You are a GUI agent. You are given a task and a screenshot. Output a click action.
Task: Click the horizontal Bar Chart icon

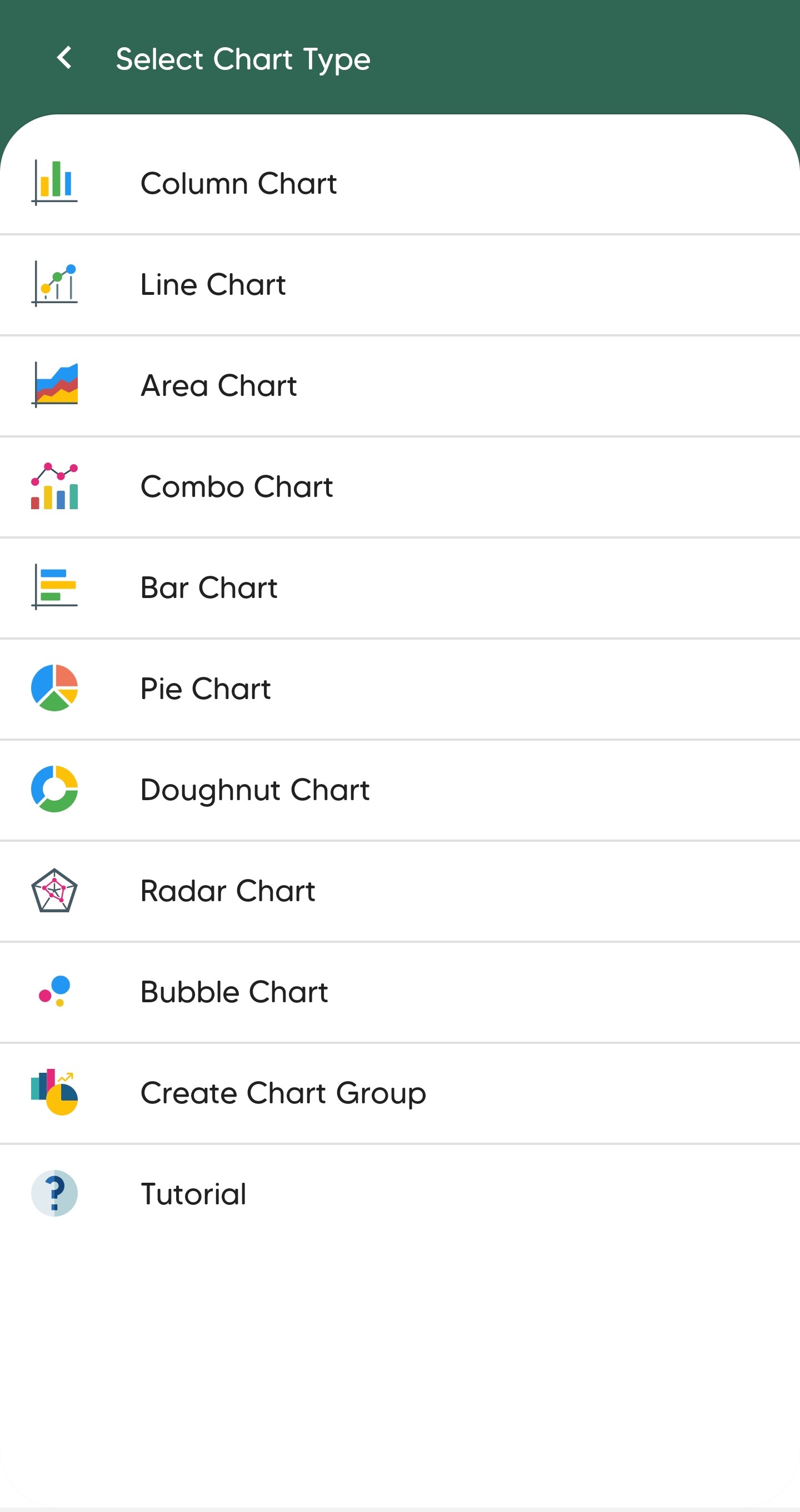click(x=54, y=587)
